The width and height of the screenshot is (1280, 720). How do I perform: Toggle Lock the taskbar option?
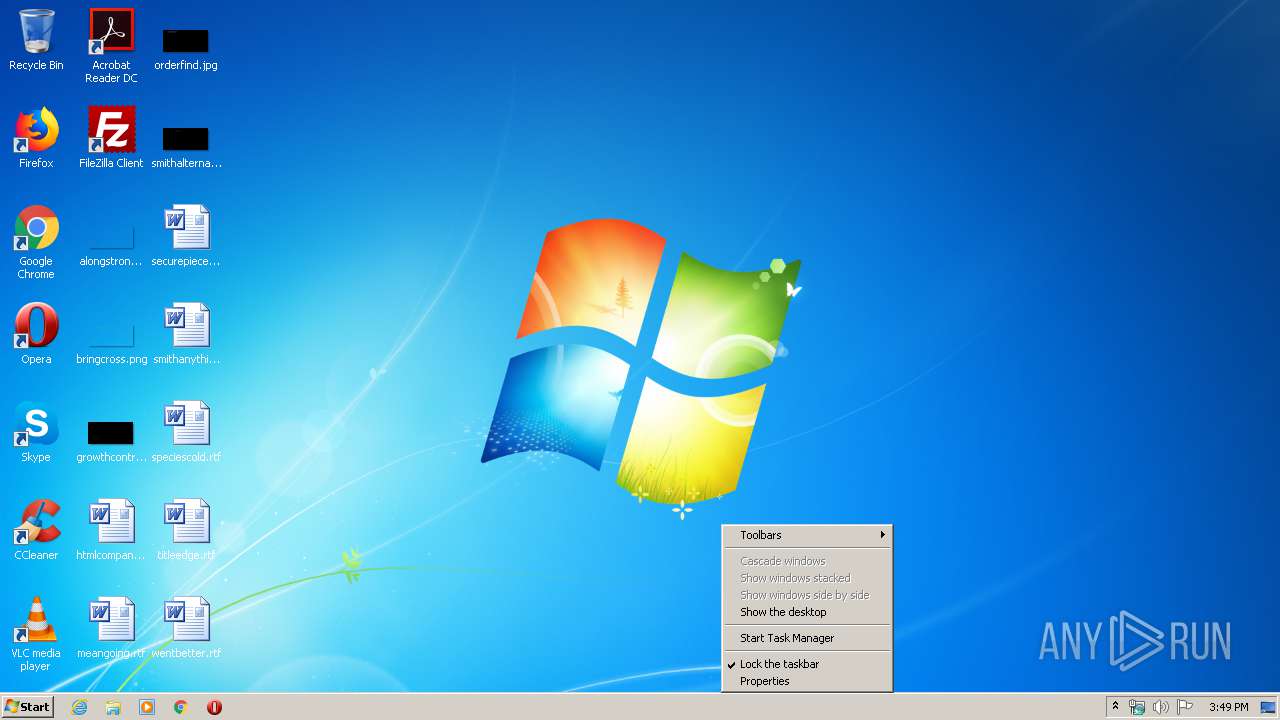(x=807, y=664)
